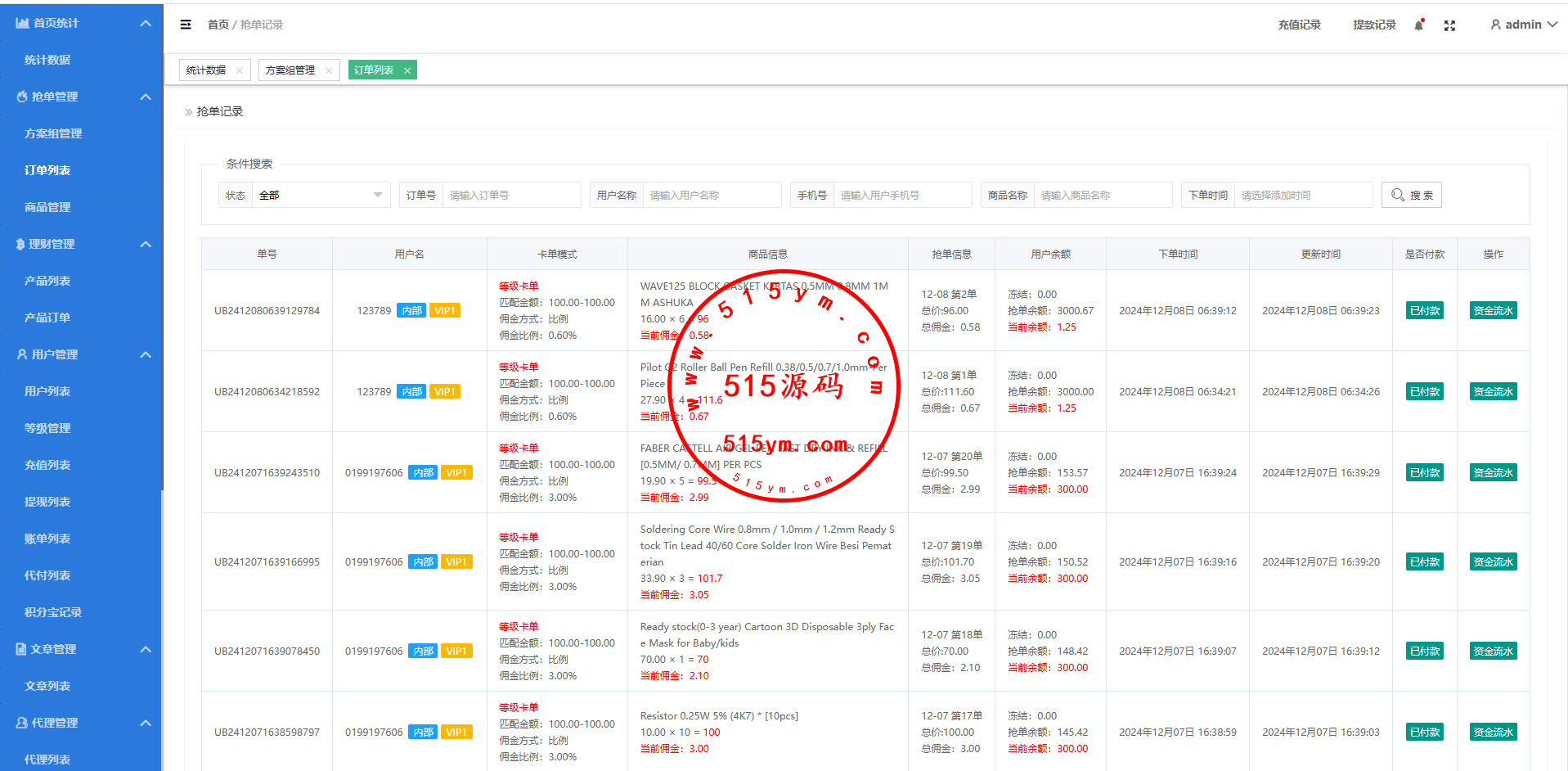
Task: Close the 统计数据 tab with its X
Action: point(240,70)
